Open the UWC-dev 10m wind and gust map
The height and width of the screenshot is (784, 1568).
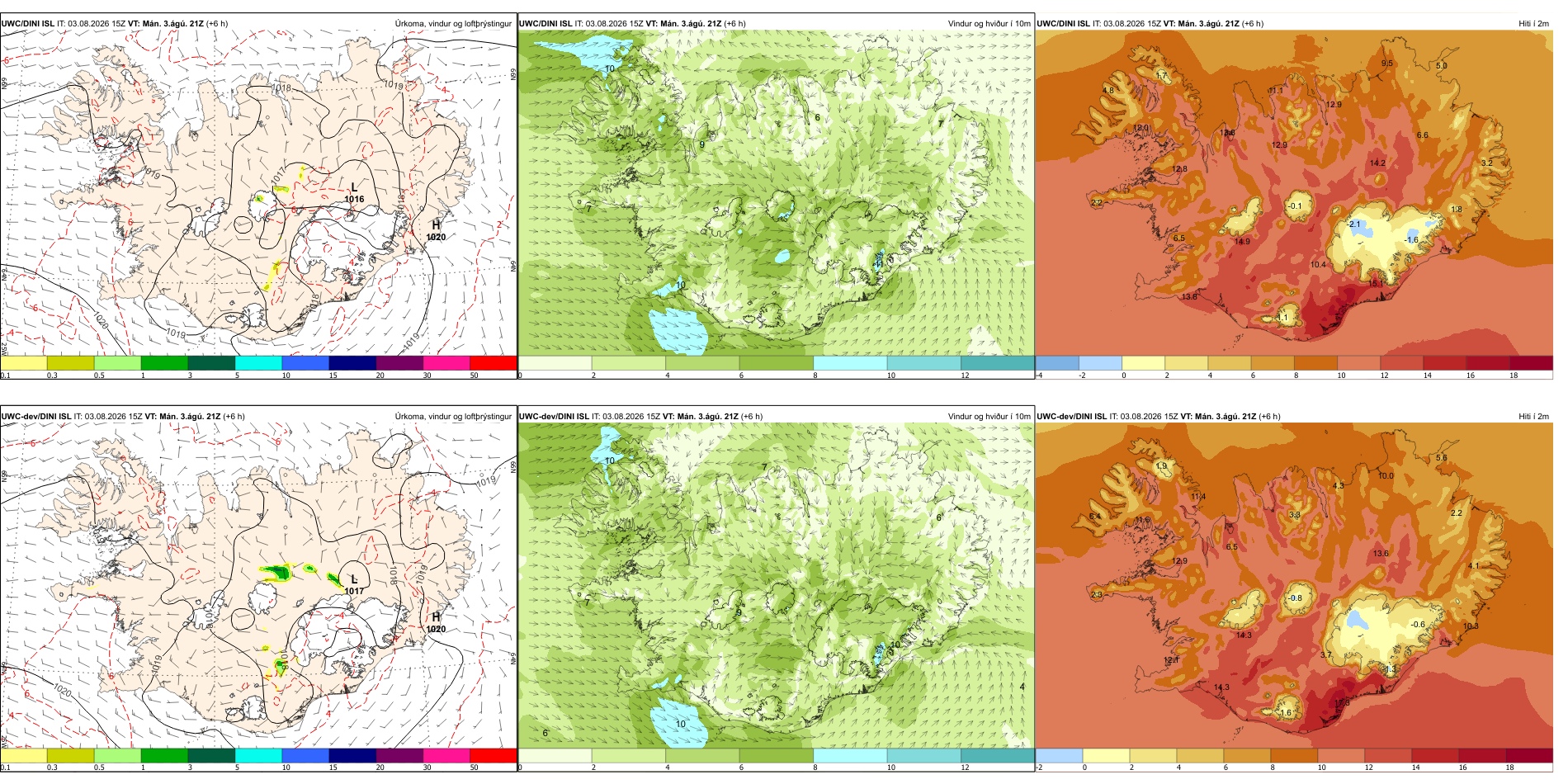[776, 590]
